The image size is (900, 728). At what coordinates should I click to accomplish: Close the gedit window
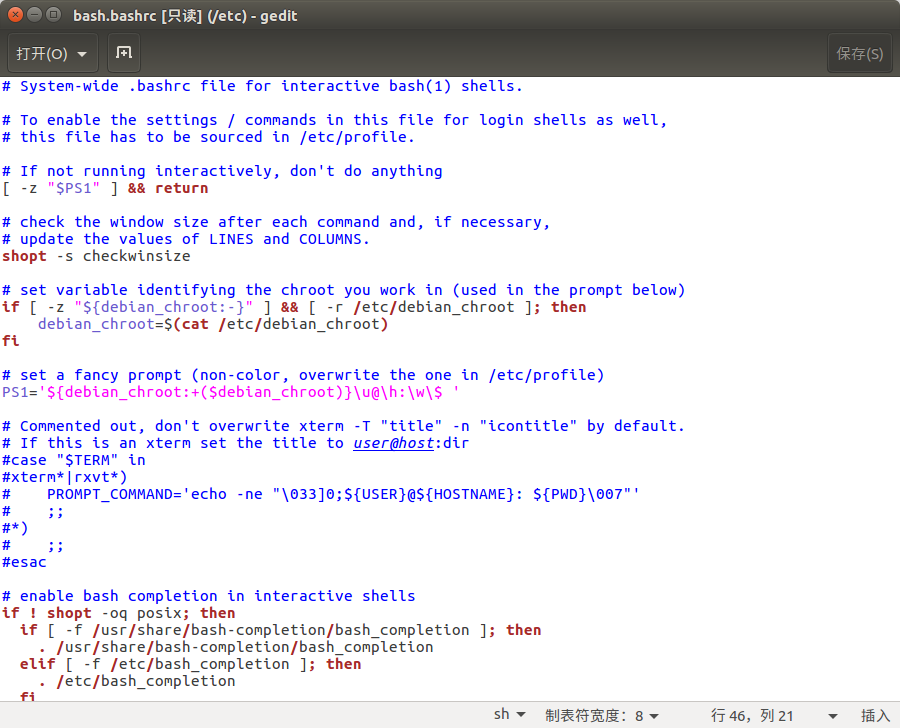tap(15, 15)
